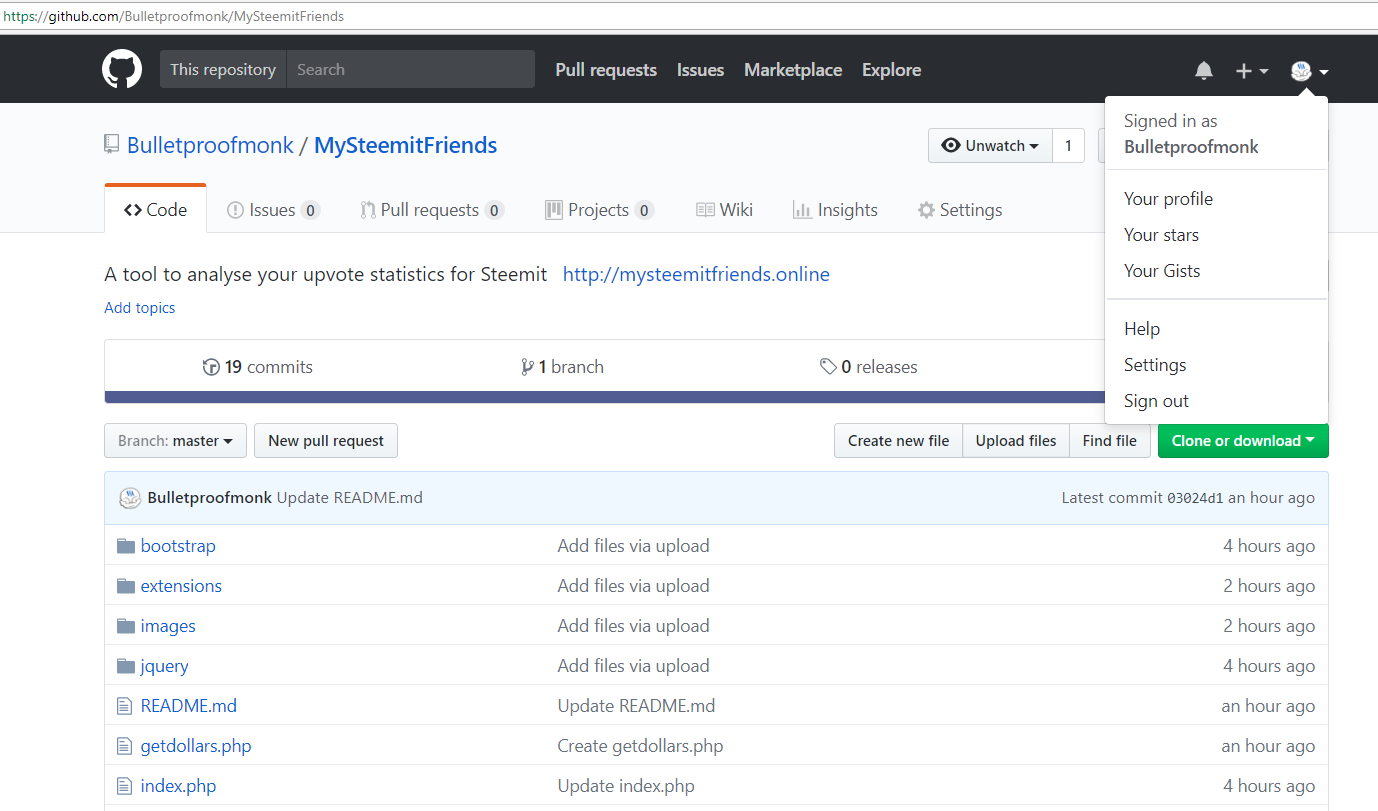Click the Insights tab graph icon
This screenshot has width=1378, height=811.
tap(801, 210)
